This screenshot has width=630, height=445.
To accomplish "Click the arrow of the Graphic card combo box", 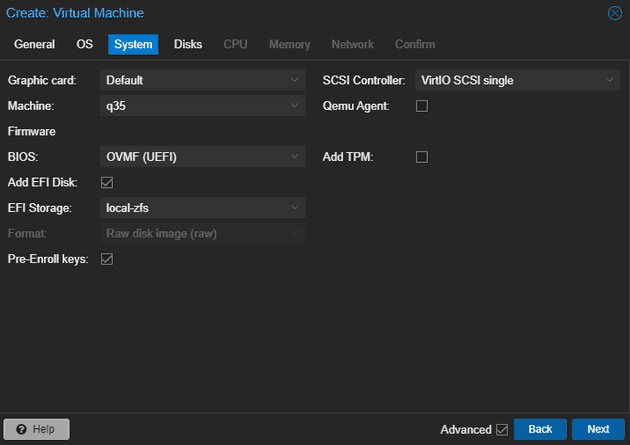I will tap(295, 80).
